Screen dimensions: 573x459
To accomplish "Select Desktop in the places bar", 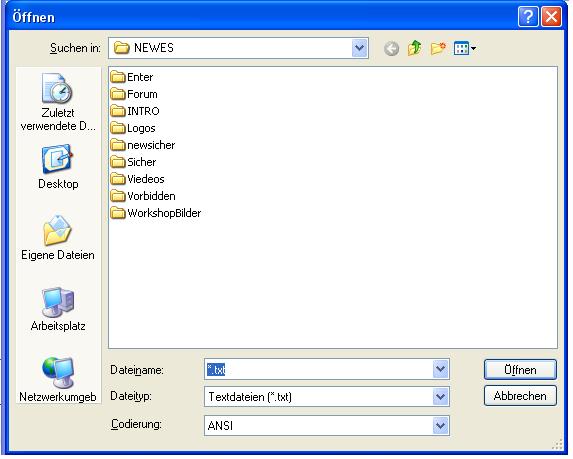I will tap(58, 167).
